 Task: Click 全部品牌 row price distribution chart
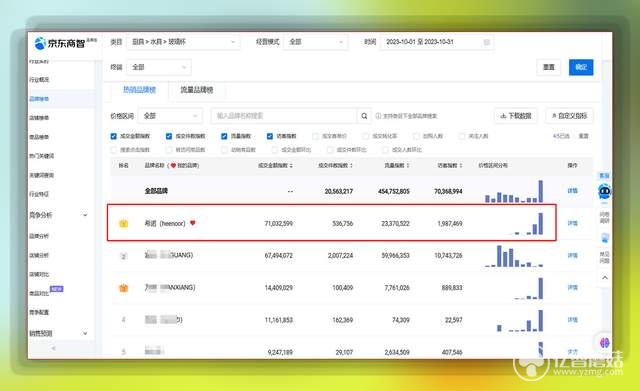pos(513,191)
